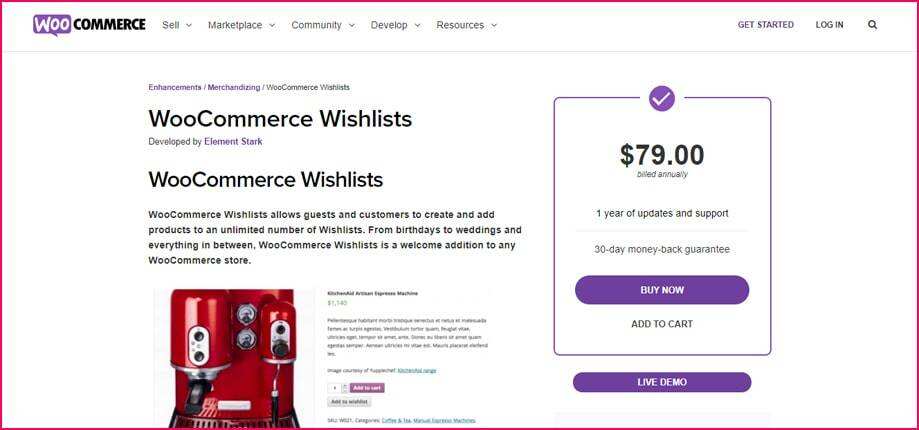
Task: Click the GET STARTED link
Action: pyautogui.click(x=765, y=25)
